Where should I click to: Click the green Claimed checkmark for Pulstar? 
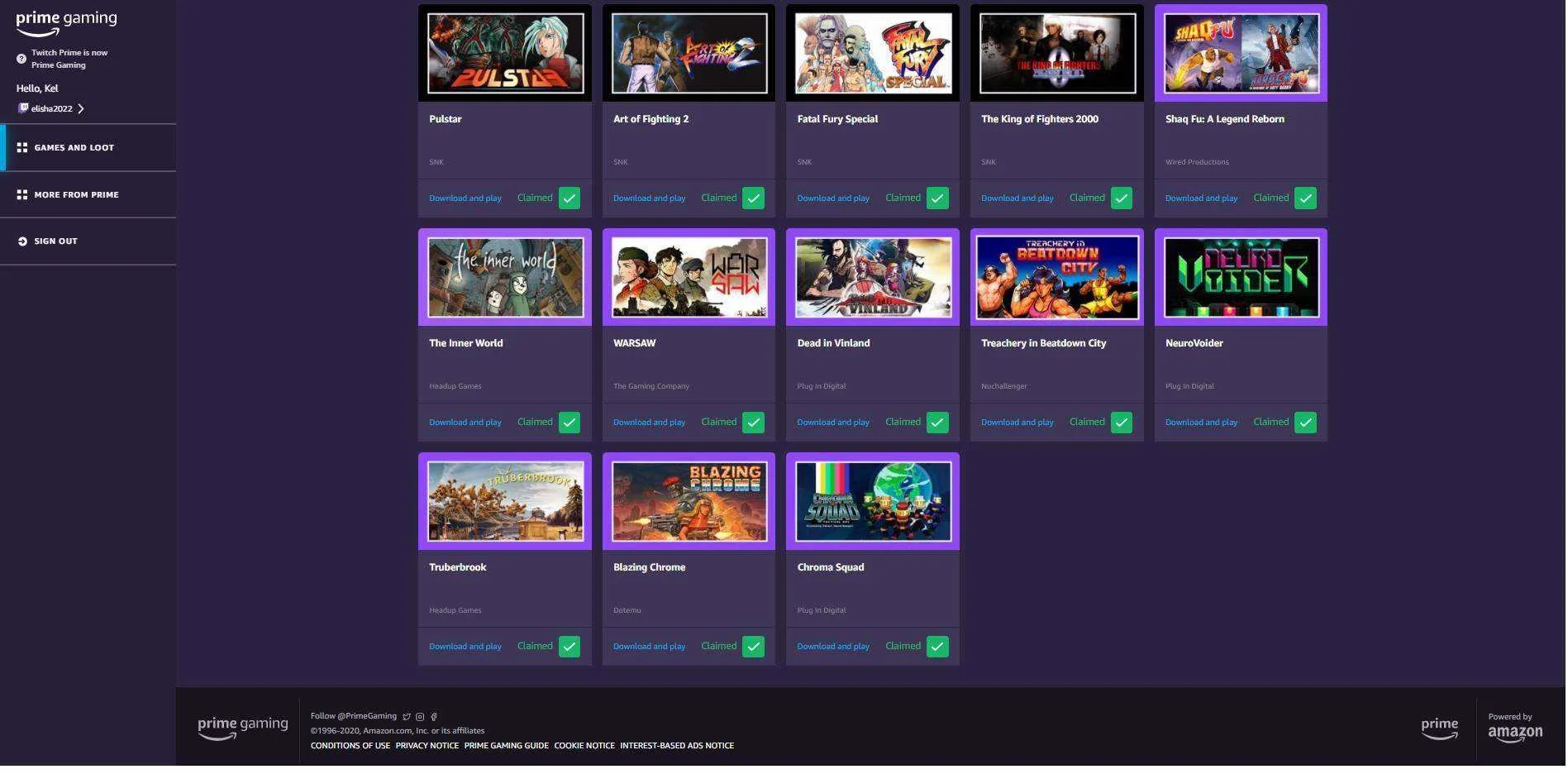570,198
